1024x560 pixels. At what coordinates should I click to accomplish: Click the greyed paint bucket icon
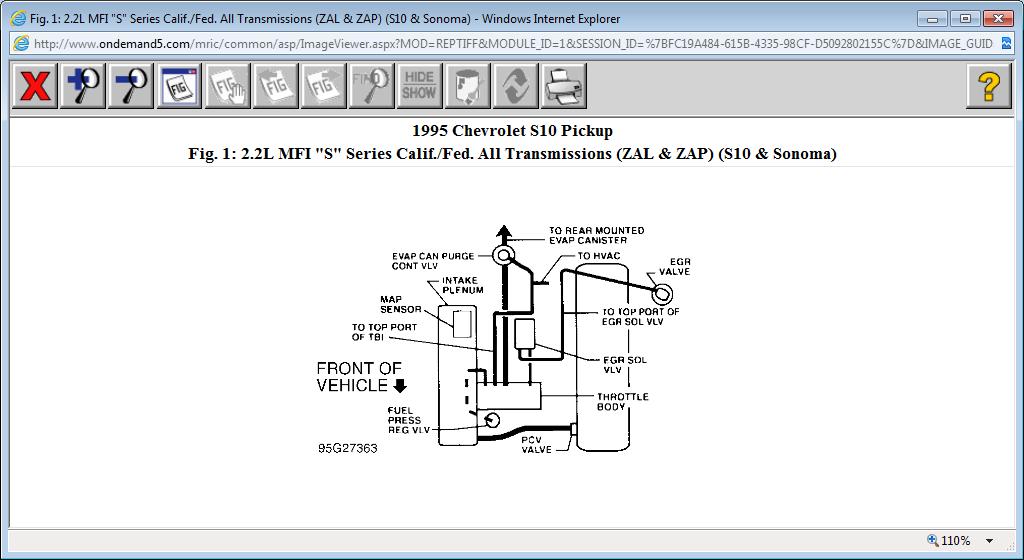point(468,86)
